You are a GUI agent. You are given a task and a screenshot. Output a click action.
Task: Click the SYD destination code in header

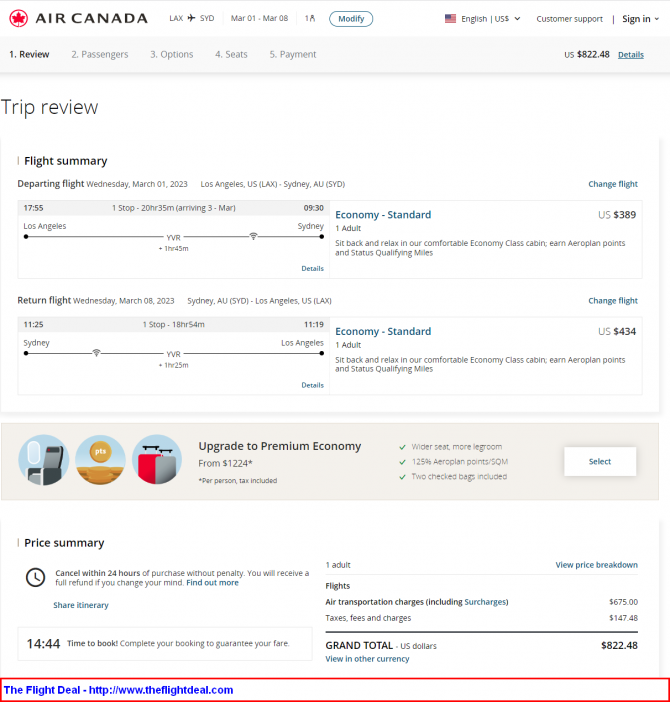click(207, 18)
